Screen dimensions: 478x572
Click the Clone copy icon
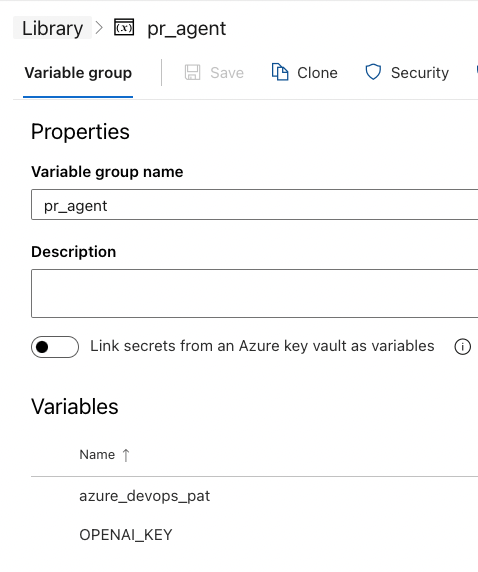coord(280,72)
